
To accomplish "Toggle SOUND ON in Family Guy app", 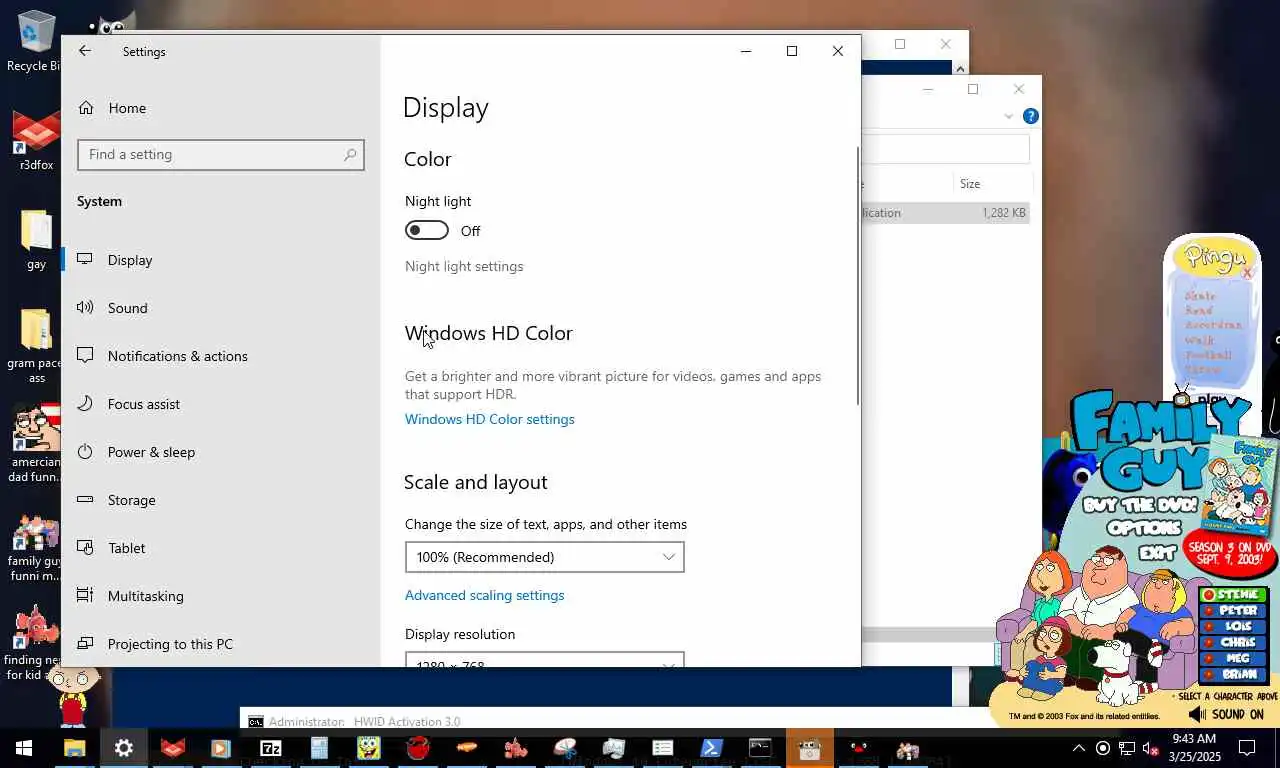I will (1227, 714).
